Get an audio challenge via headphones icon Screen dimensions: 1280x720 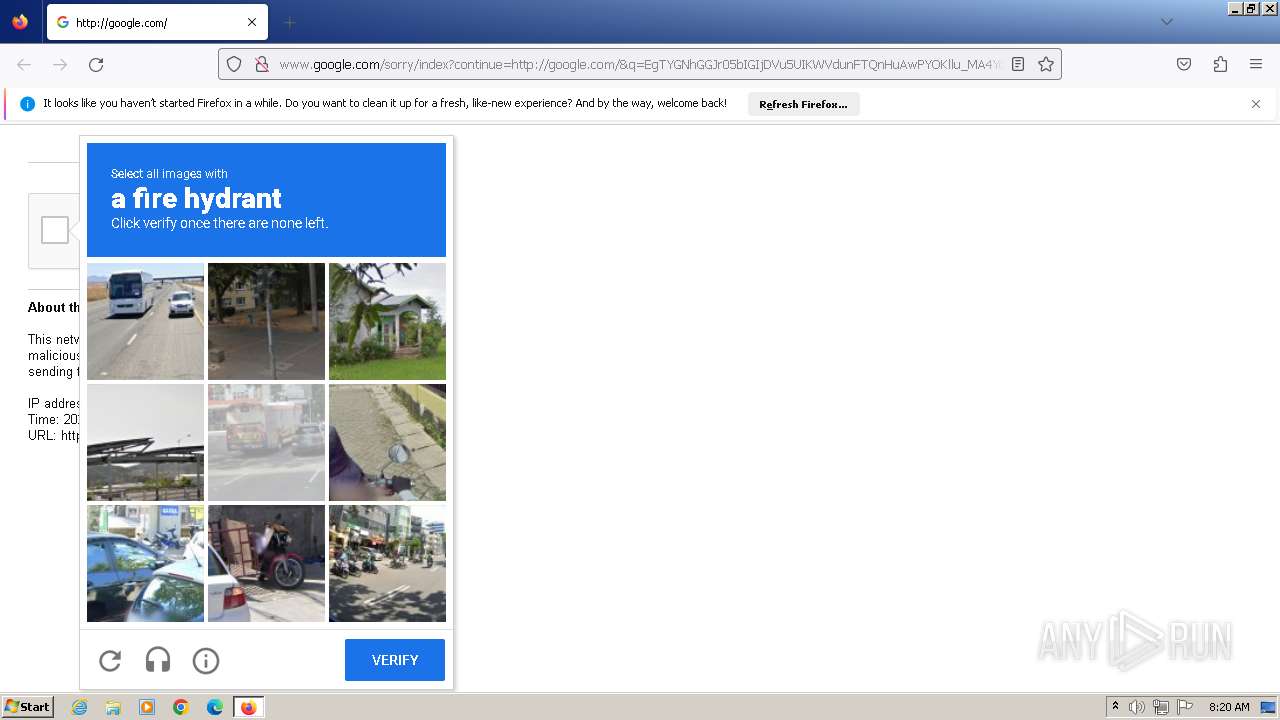pos(158,660)
